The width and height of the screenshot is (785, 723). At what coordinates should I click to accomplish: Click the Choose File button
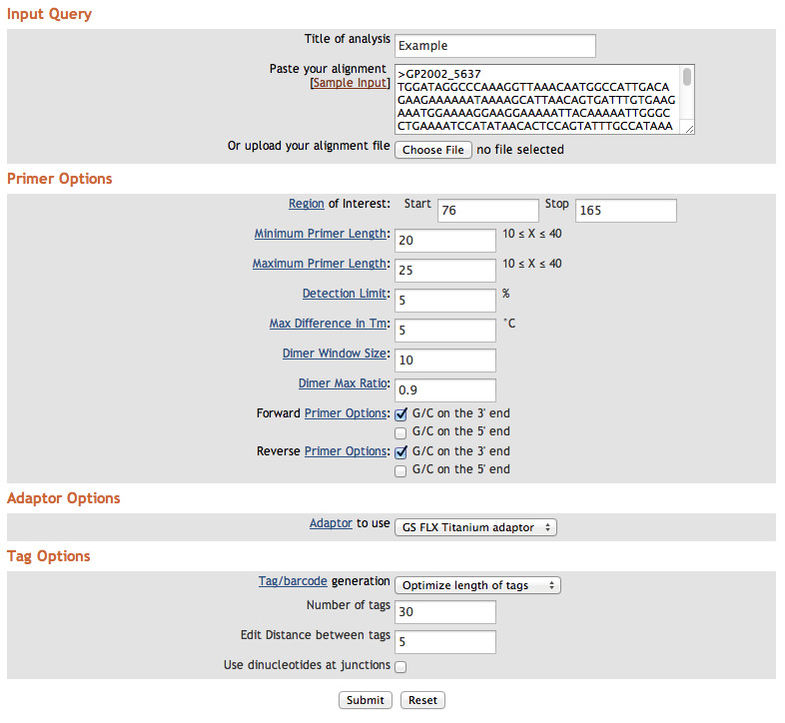433,150
